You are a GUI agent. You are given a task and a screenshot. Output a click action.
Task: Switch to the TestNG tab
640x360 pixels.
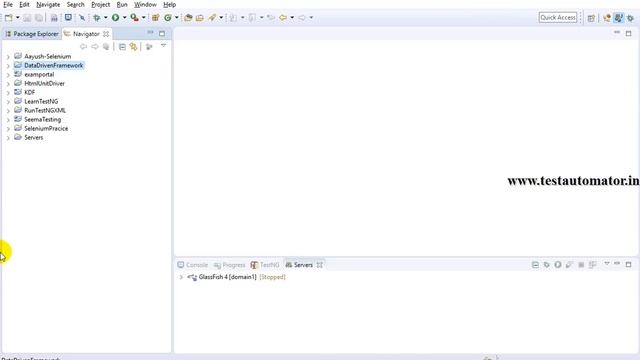pyautogui.click(x=265, y=265)
